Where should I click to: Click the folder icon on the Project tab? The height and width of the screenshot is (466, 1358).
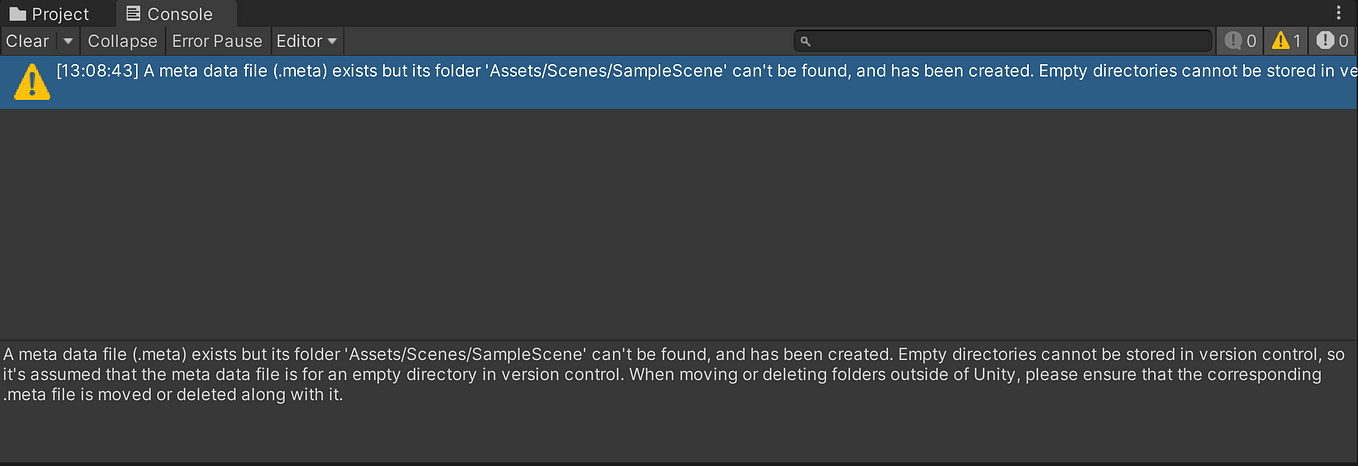pos(17,14)
